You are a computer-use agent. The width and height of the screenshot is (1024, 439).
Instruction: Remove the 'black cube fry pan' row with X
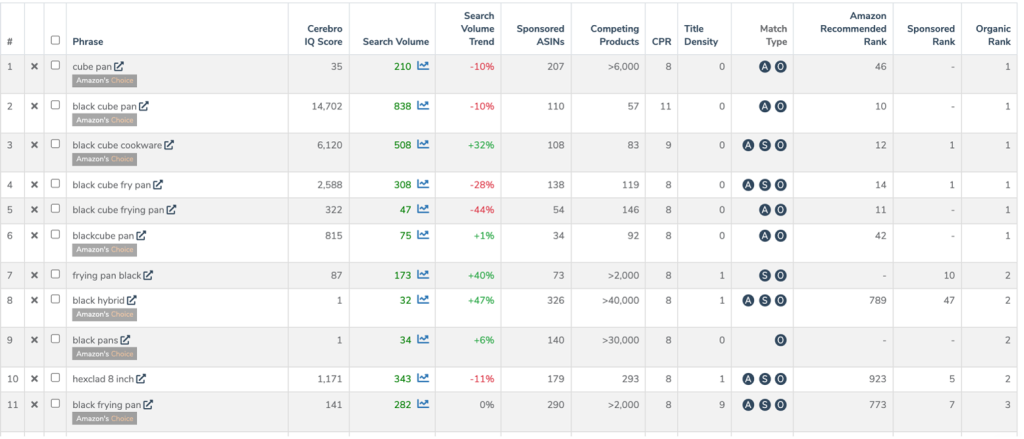(34, 185)
